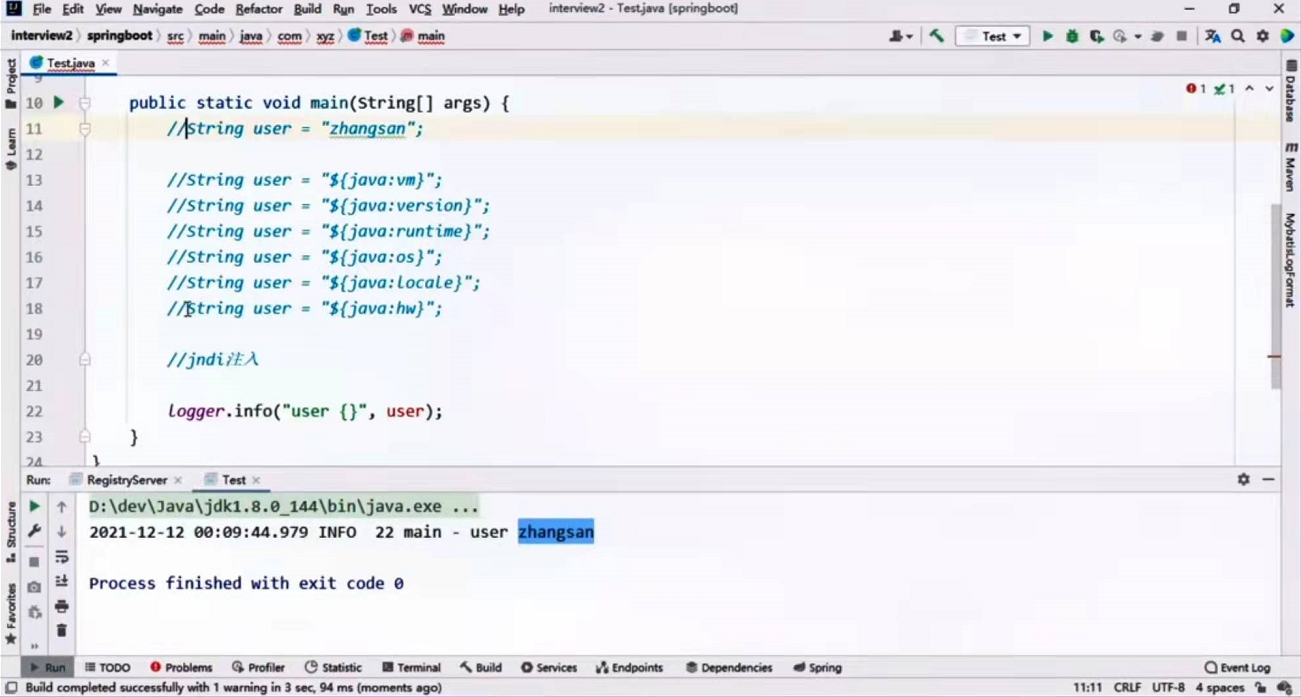Click the fold end marker at line 23
Screen dimensions: 1301x697
coord(85,437)
